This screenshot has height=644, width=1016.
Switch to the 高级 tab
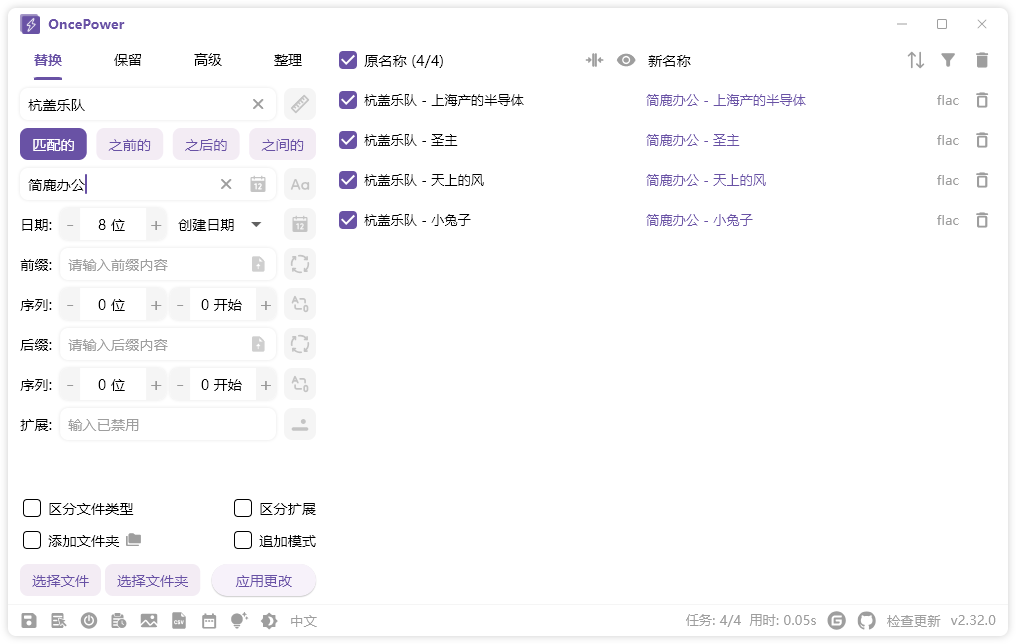tap(207, 60)
